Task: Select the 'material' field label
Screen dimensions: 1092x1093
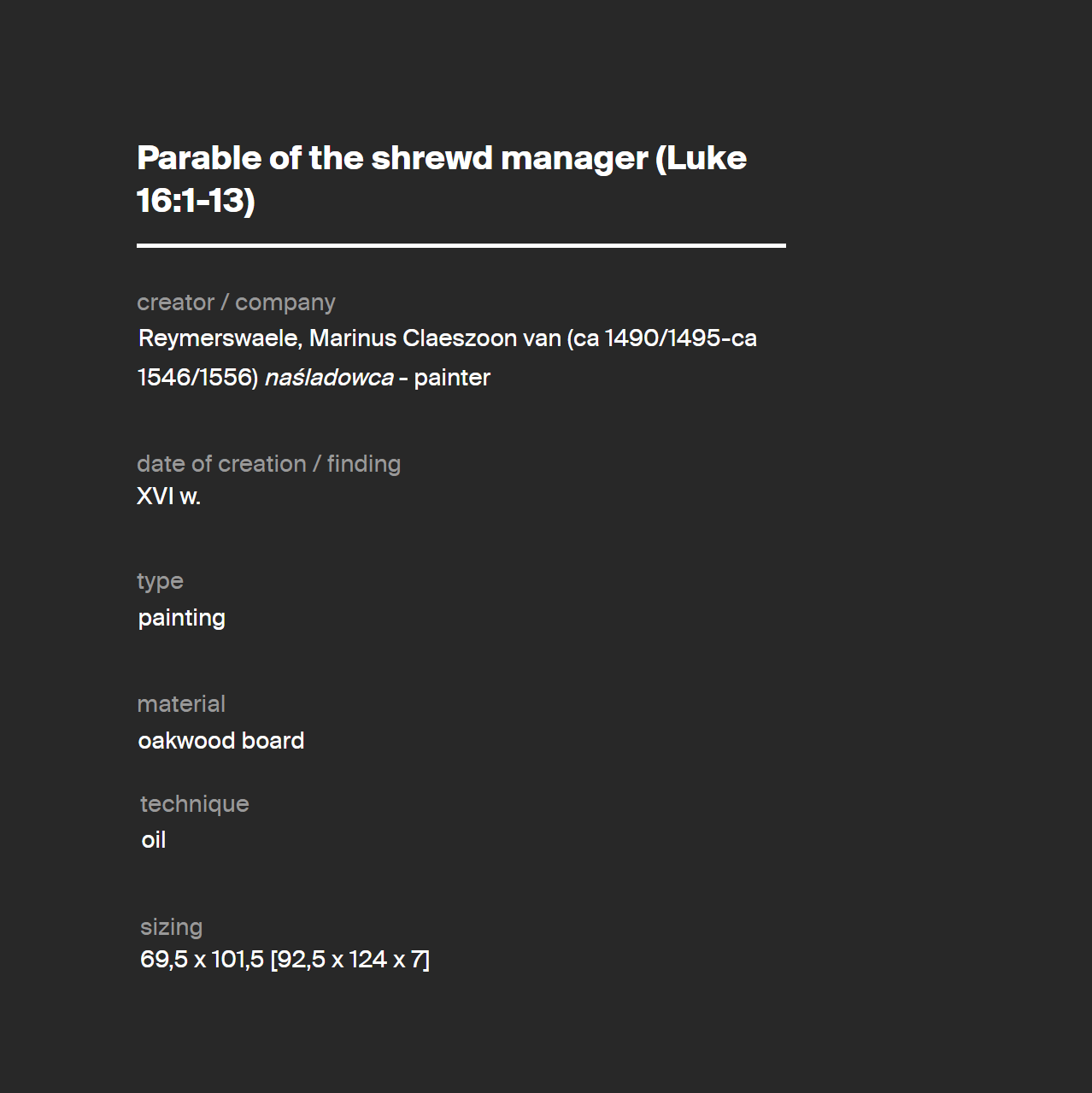Action: pos(181,704)
